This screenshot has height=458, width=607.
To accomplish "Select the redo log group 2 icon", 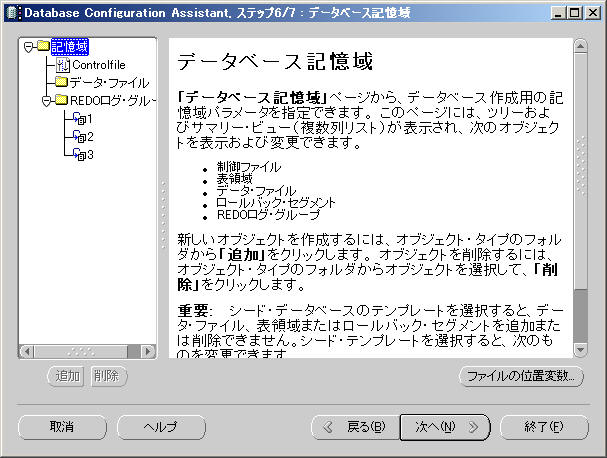I will point(79,136).
